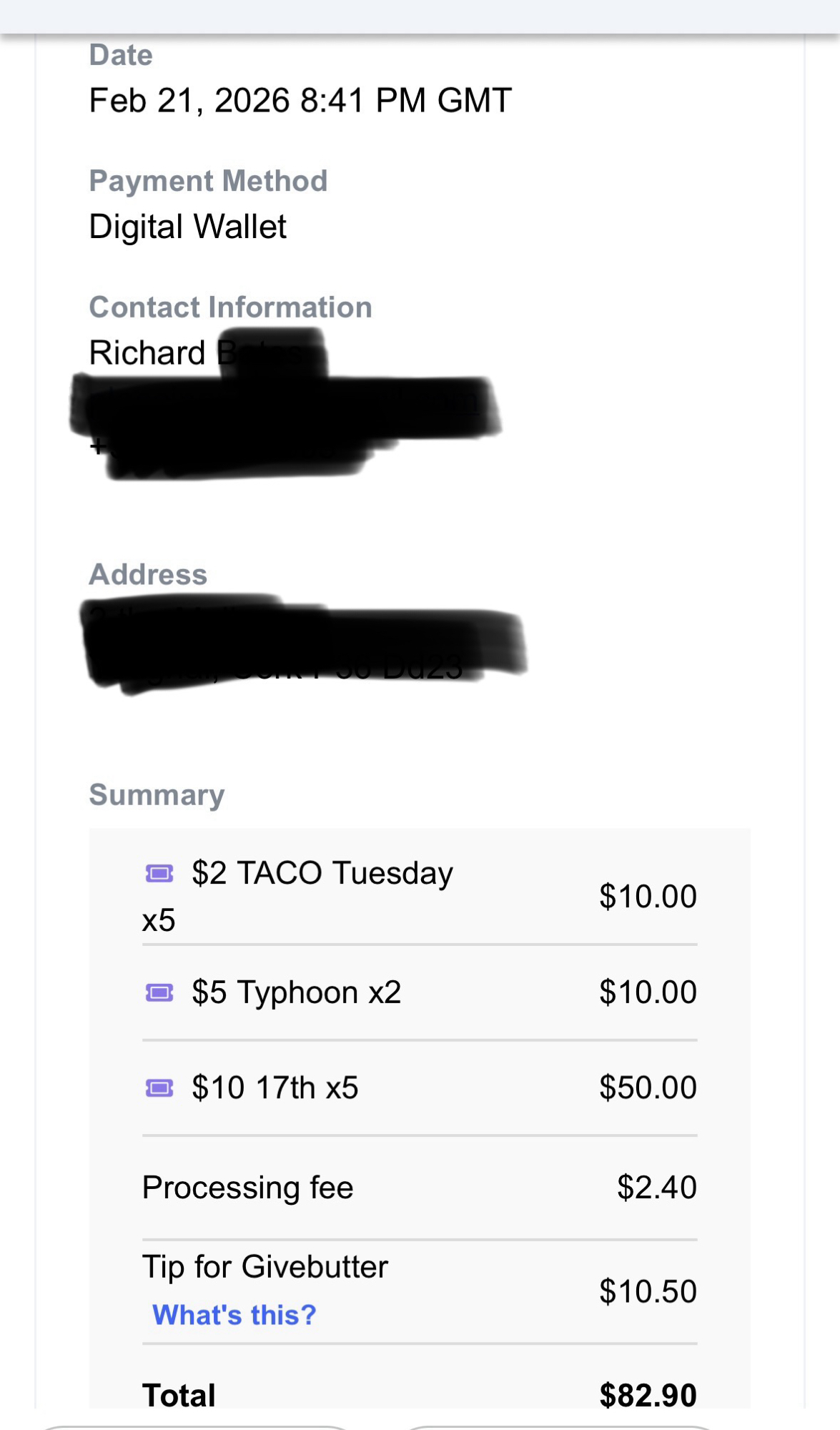Click the ticket icon beside $10 17th
Viewport: 840px width, 1430px height.
(x=159, y=1088)
